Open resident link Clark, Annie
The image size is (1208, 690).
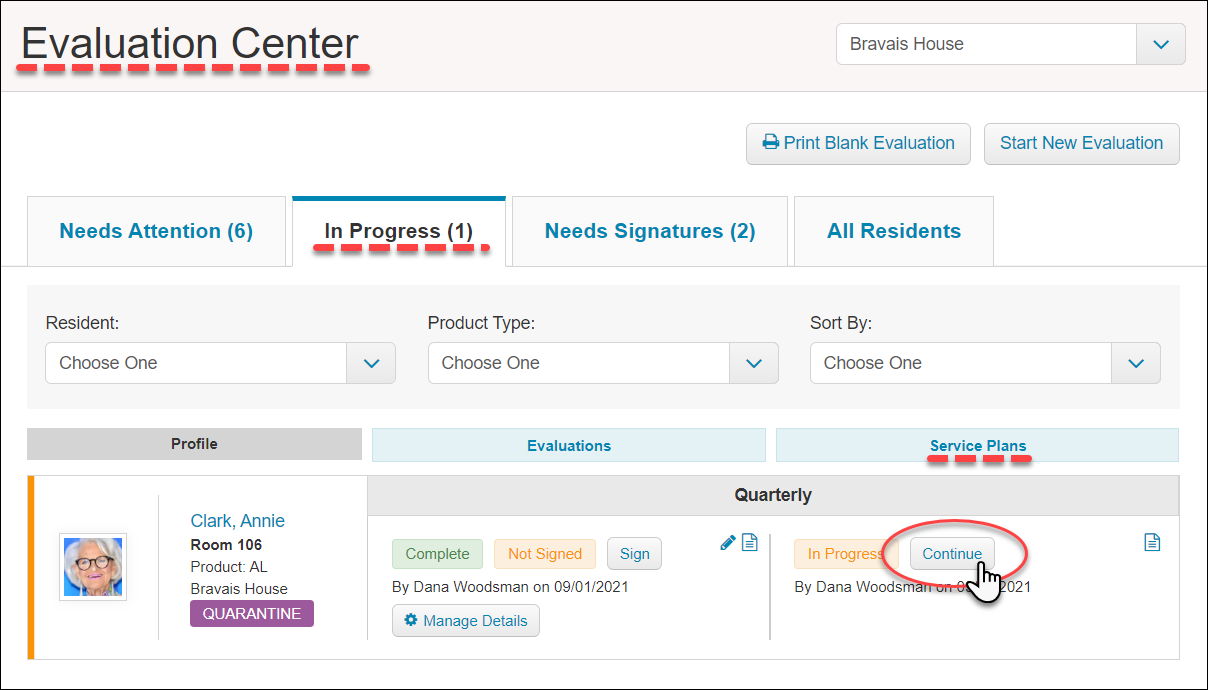pyautogui.click(x=237, y=520)
